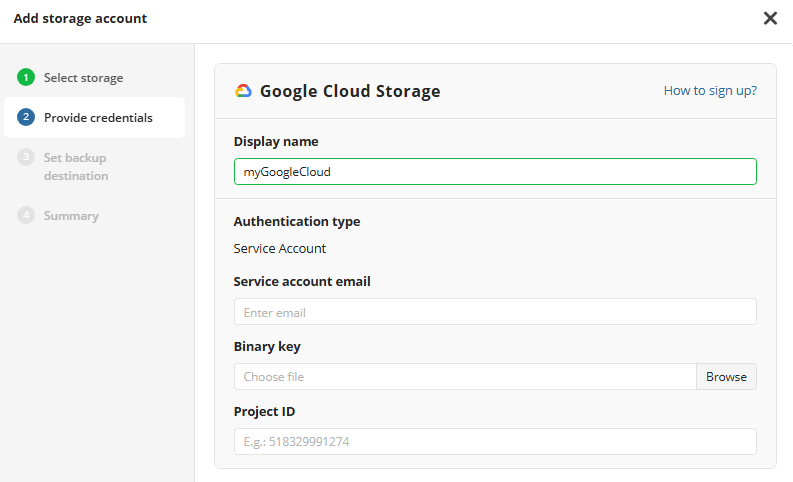Click the Google Cloud Storage heading
793x482 pixels.
pyautogui.click(x=350, y=91)
